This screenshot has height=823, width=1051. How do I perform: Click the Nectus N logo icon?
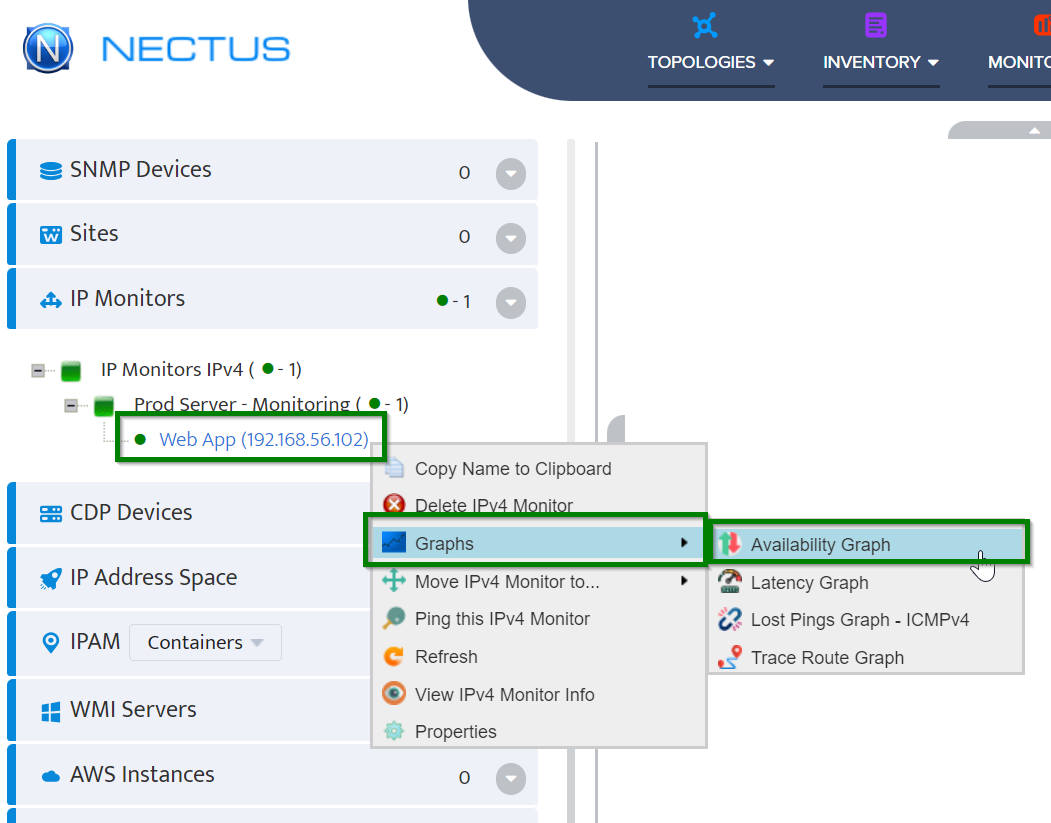pyautogui.click(x=48, y=48)
